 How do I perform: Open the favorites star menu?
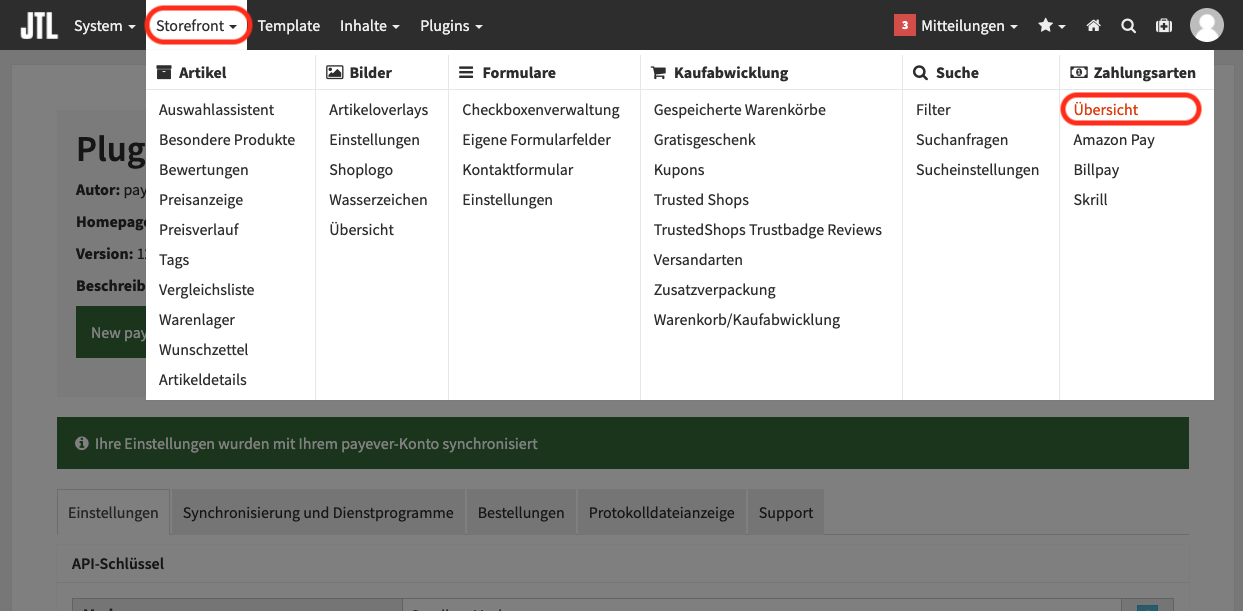coord(1052,26)
